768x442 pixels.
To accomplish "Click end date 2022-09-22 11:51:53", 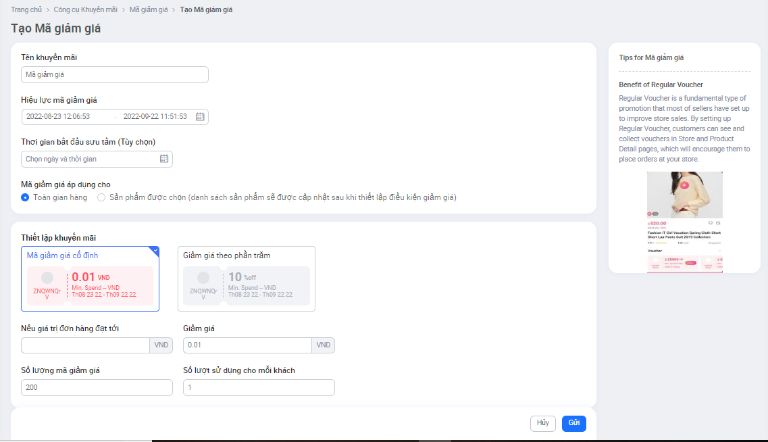I will [155, 117].
